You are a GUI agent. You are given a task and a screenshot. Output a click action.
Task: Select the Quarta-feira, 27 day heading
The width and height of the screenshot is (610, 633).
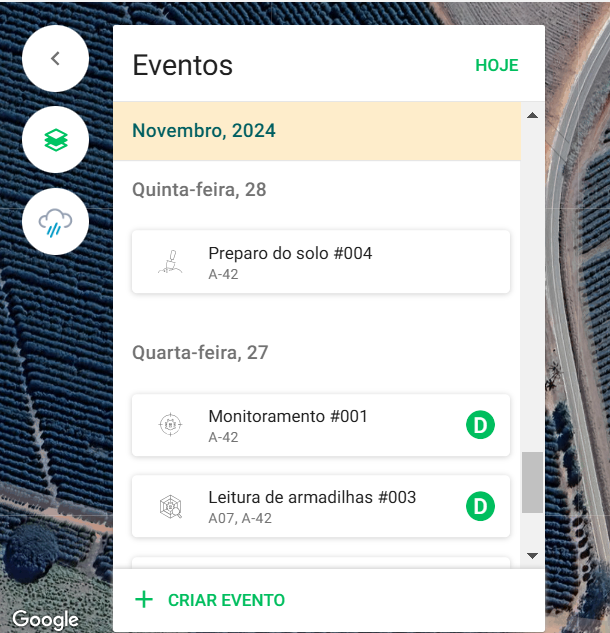click(x=200, y=353)
